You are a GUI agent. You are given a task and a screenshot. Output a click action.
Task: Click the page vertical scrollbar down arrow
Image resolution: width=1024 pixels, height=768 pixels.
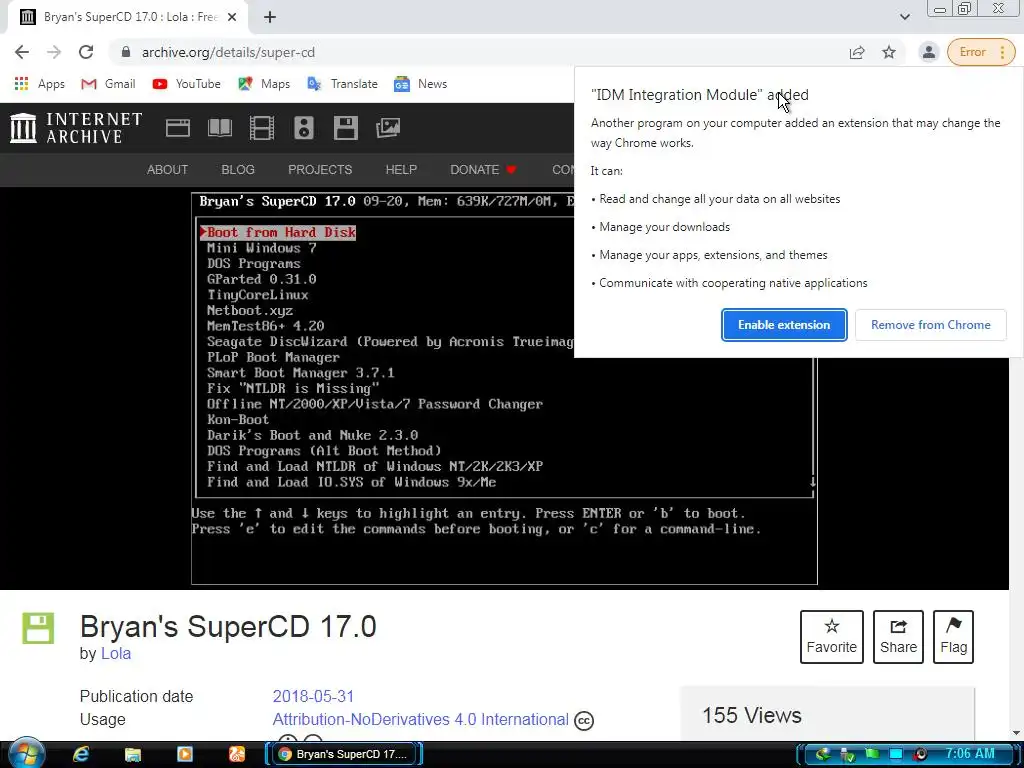pyautogui.click(x=1016, y=733)
